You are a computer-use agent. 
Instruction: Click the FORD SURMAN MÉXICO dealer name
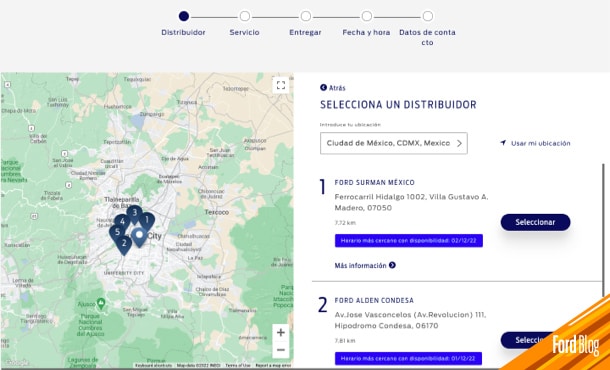click(375, 182)
